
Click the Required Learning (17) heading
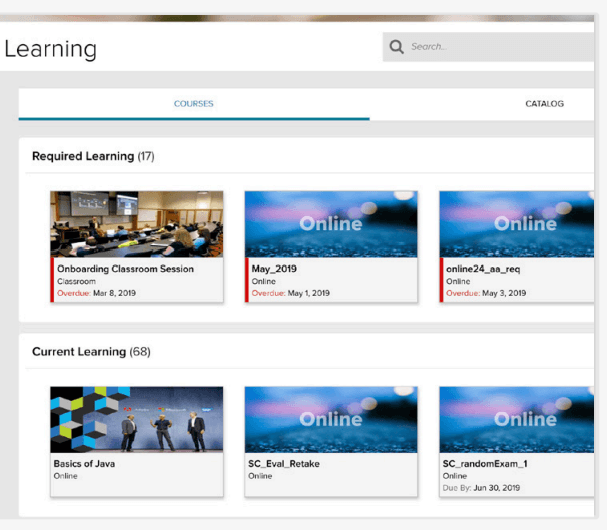pyautogui.click(x=93, y=156)
